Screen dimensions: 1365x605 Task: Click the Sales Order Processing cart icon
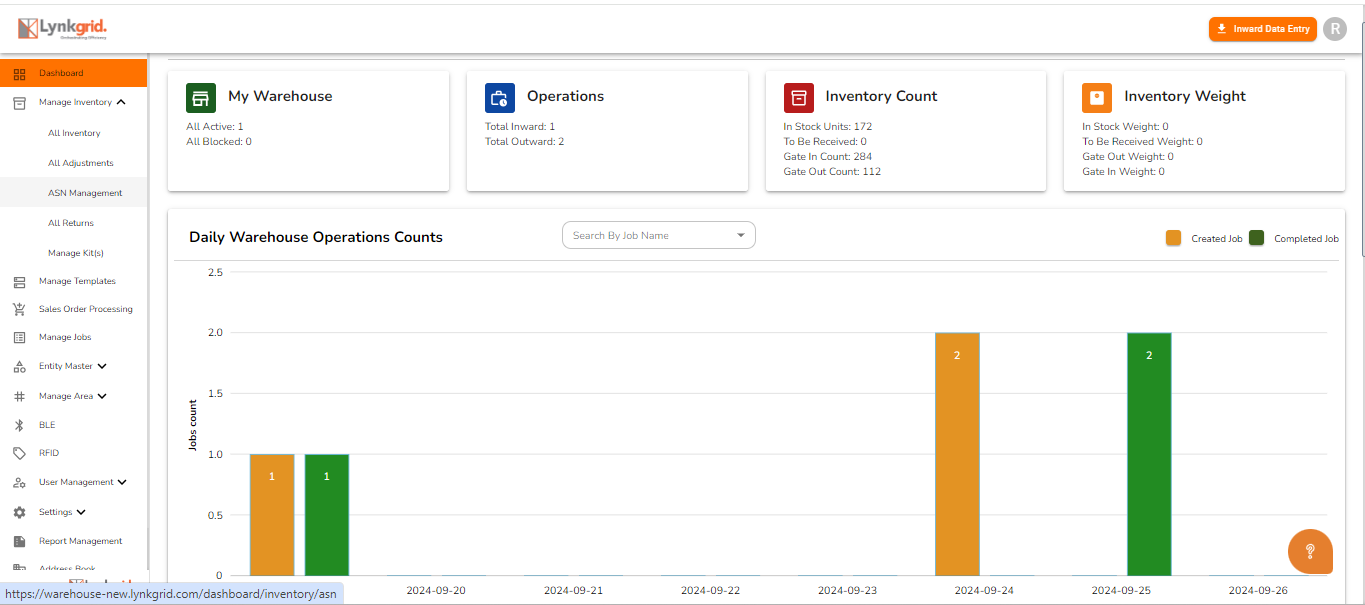[x=19, y=309]
